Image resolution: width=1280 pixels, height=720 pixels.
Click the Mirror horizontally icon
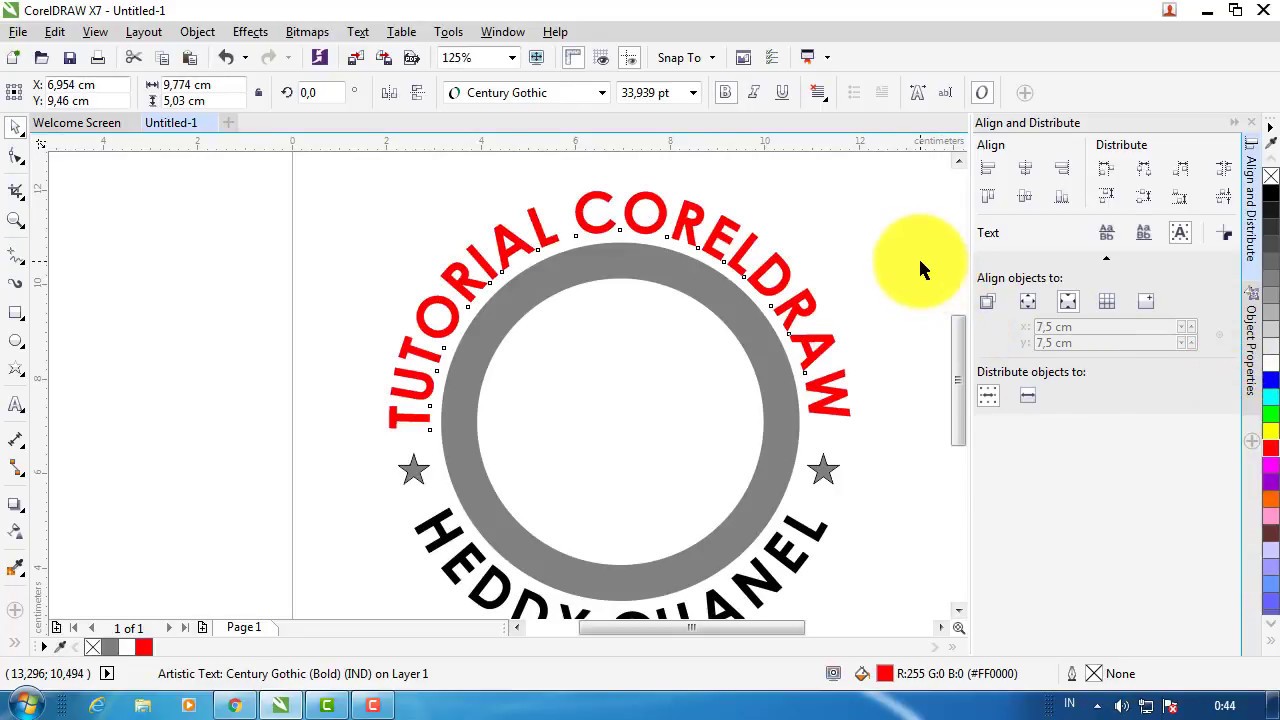click(389, 93)
